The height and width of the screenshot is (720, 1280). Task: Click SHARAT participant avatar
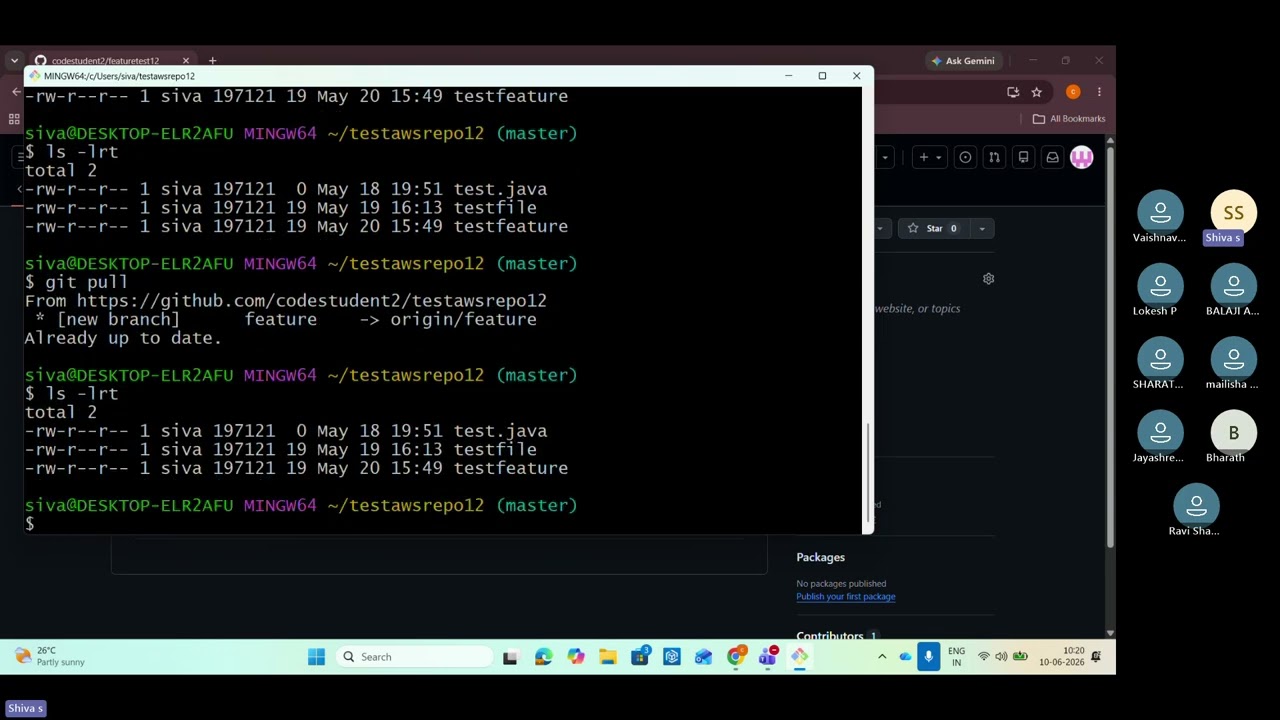(x=1160, y=360)
